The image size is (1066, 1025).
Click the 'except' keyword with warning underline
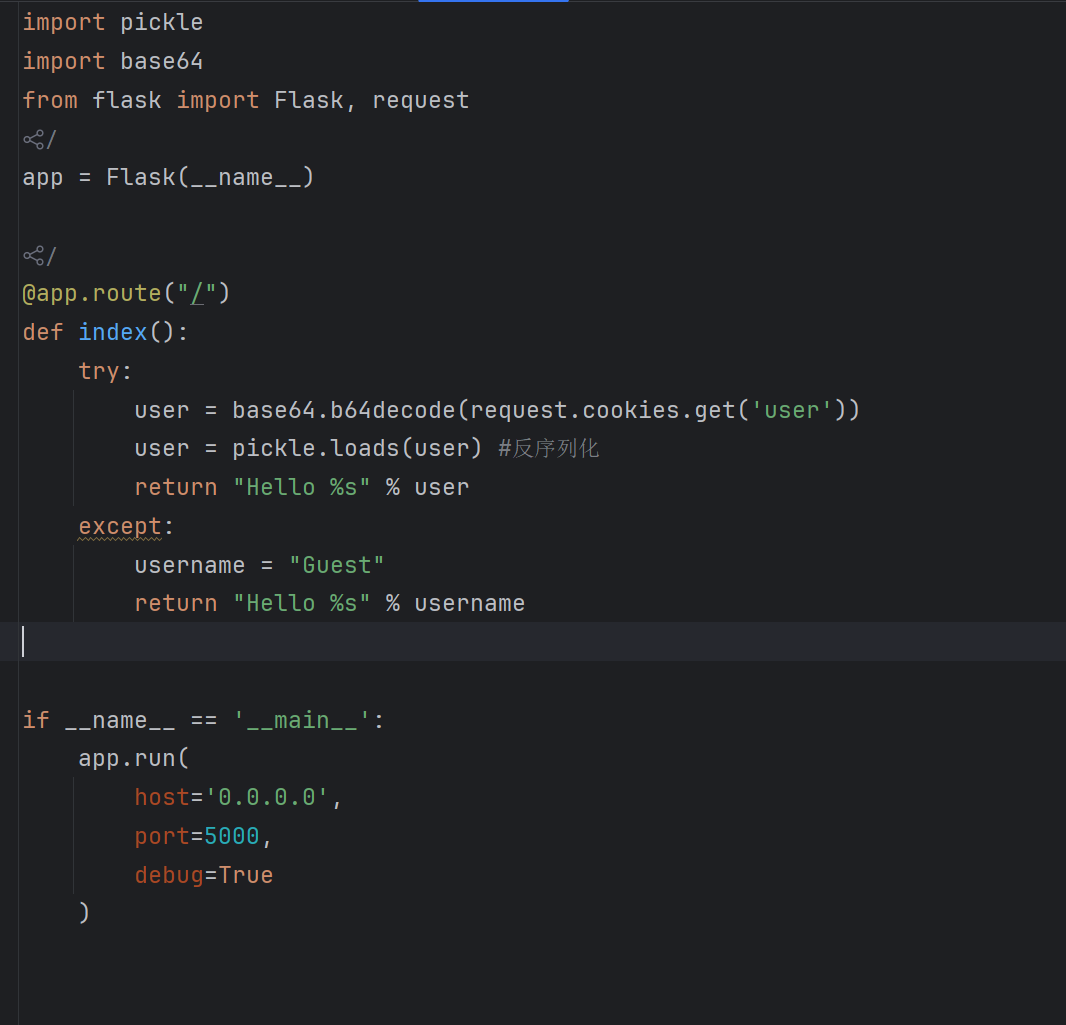coord(120,526)
